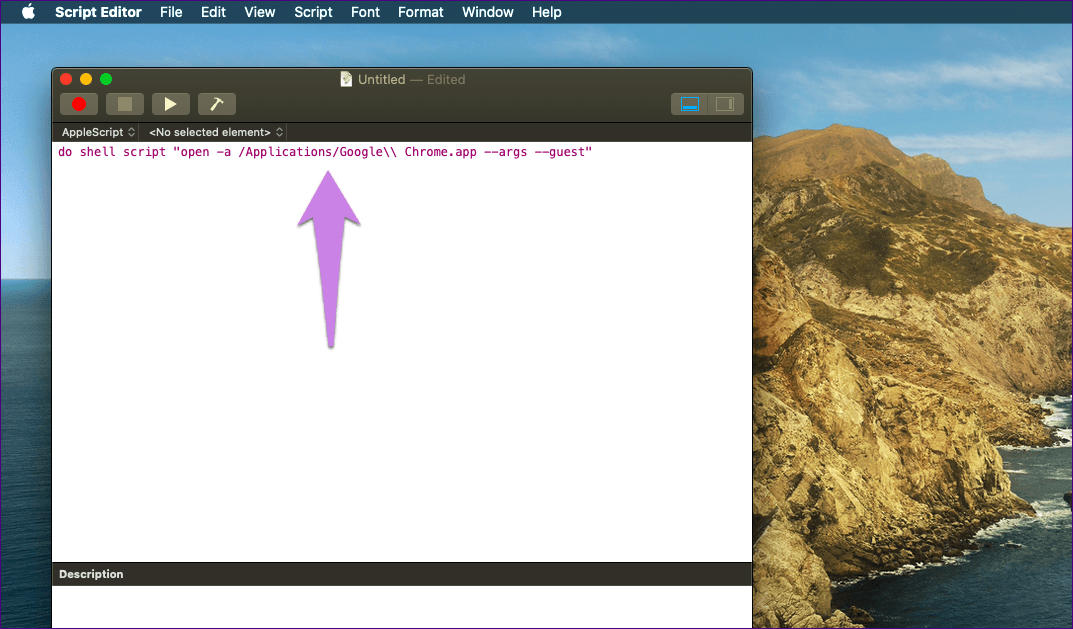Compile the script with hammer icon
This screenshot has height=629, width=1073.
coord(217,104)
